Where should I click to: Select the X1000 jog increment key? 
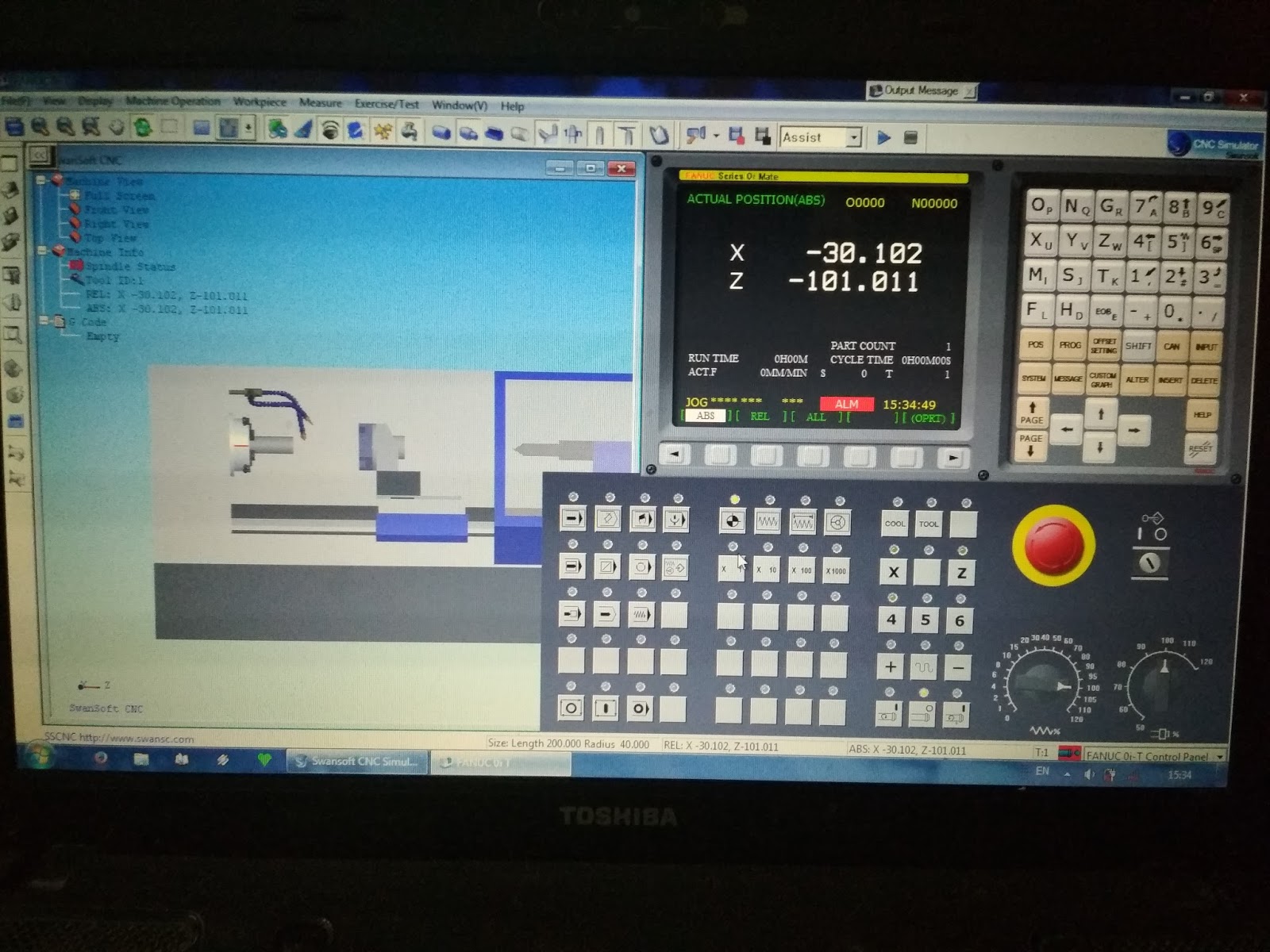point(837,570)
